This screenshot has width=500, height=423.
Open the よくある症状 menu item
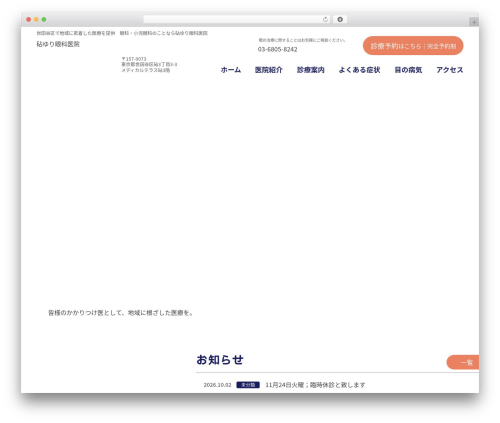tap(359, 70)
